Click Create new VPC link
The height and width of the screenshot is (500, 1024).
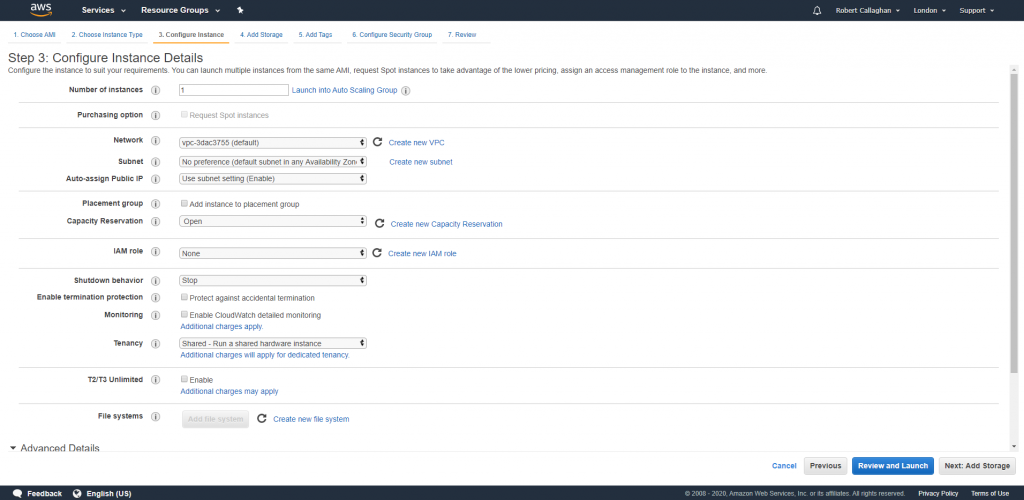[417, 142]
